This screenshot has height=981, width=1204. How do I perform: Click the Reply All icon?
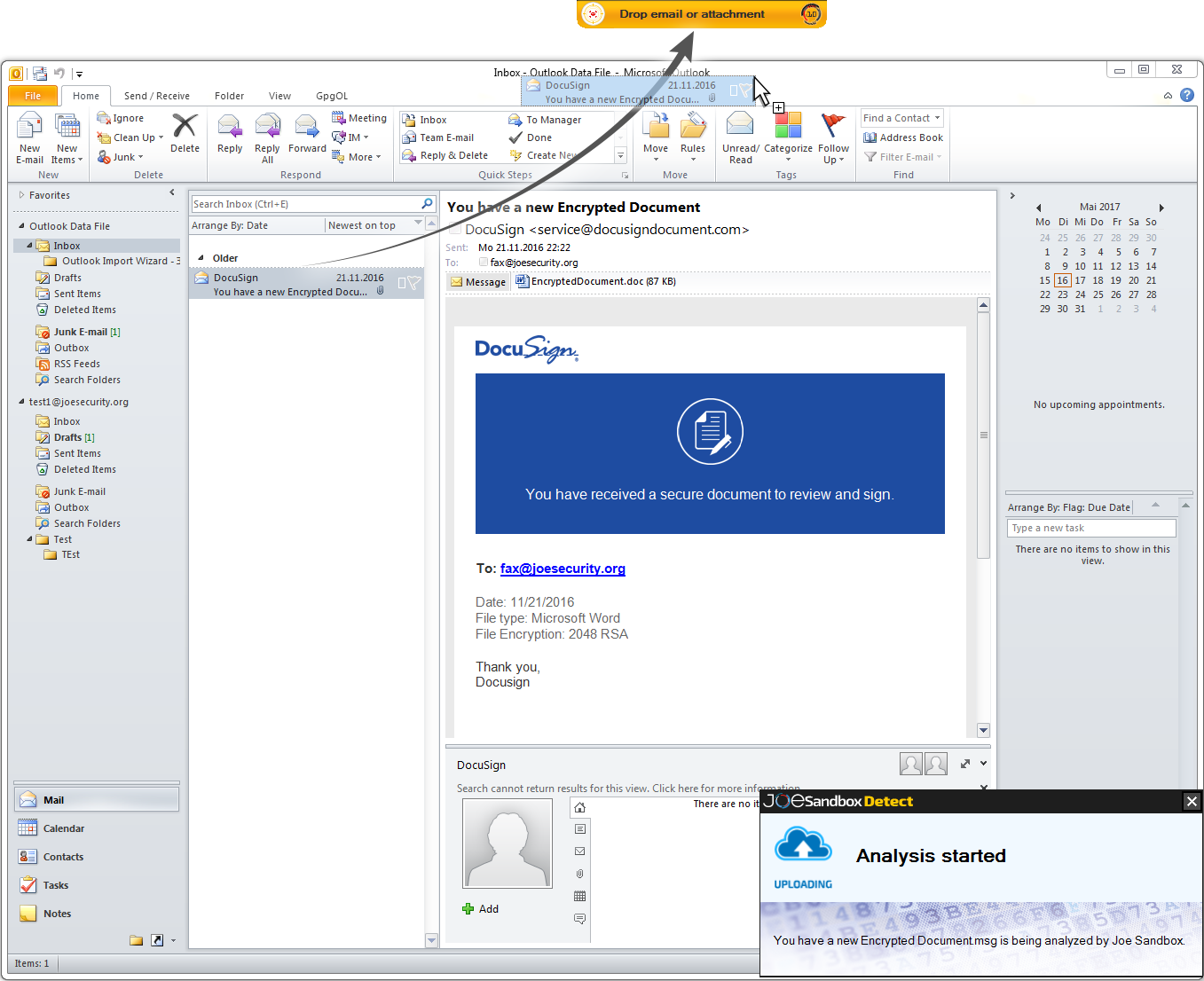pyautogui.click(x=267, y=126)
